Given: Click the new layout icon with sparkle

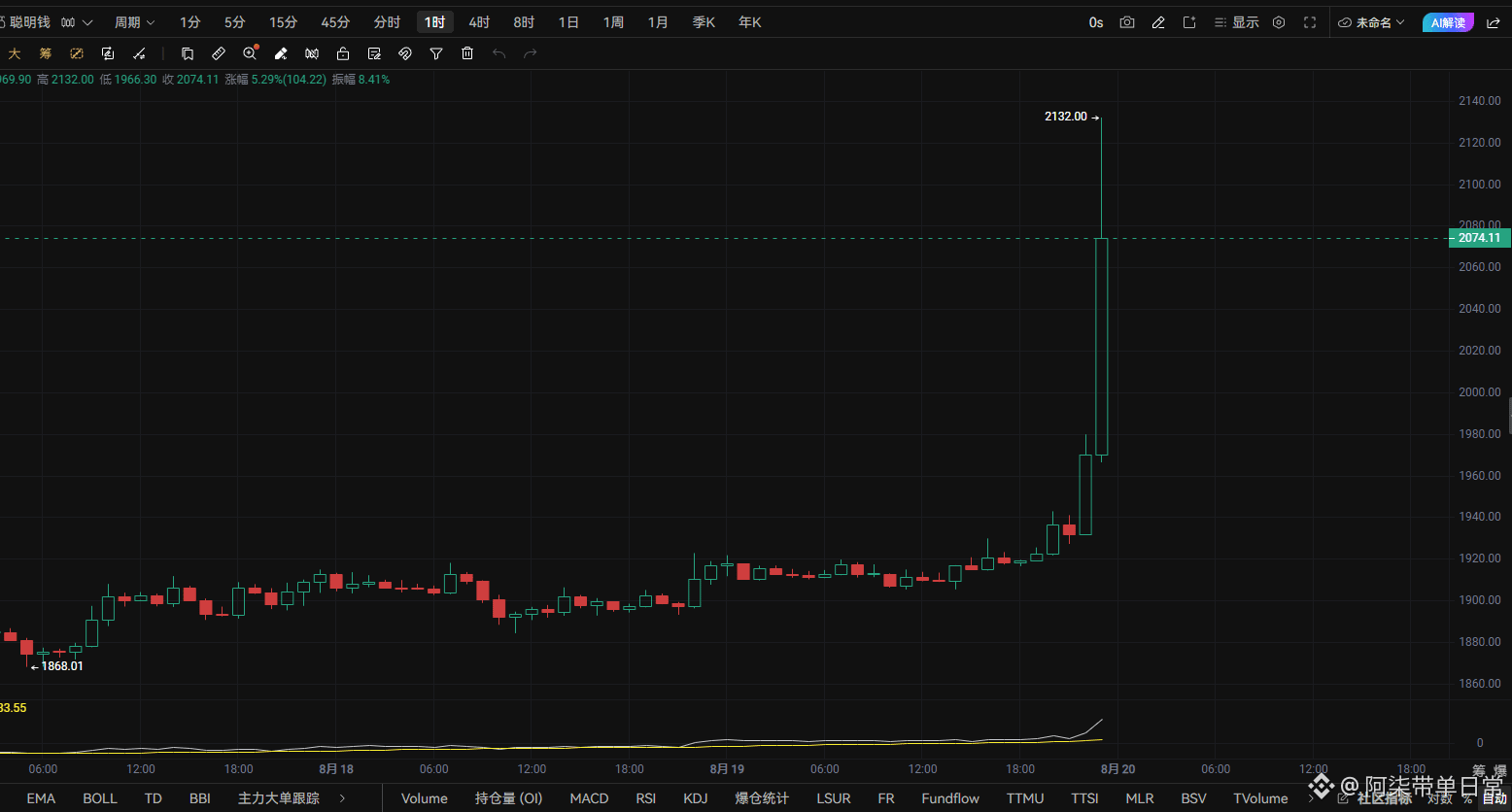Looking at the screenshot, I should (x=1189, y=22).
